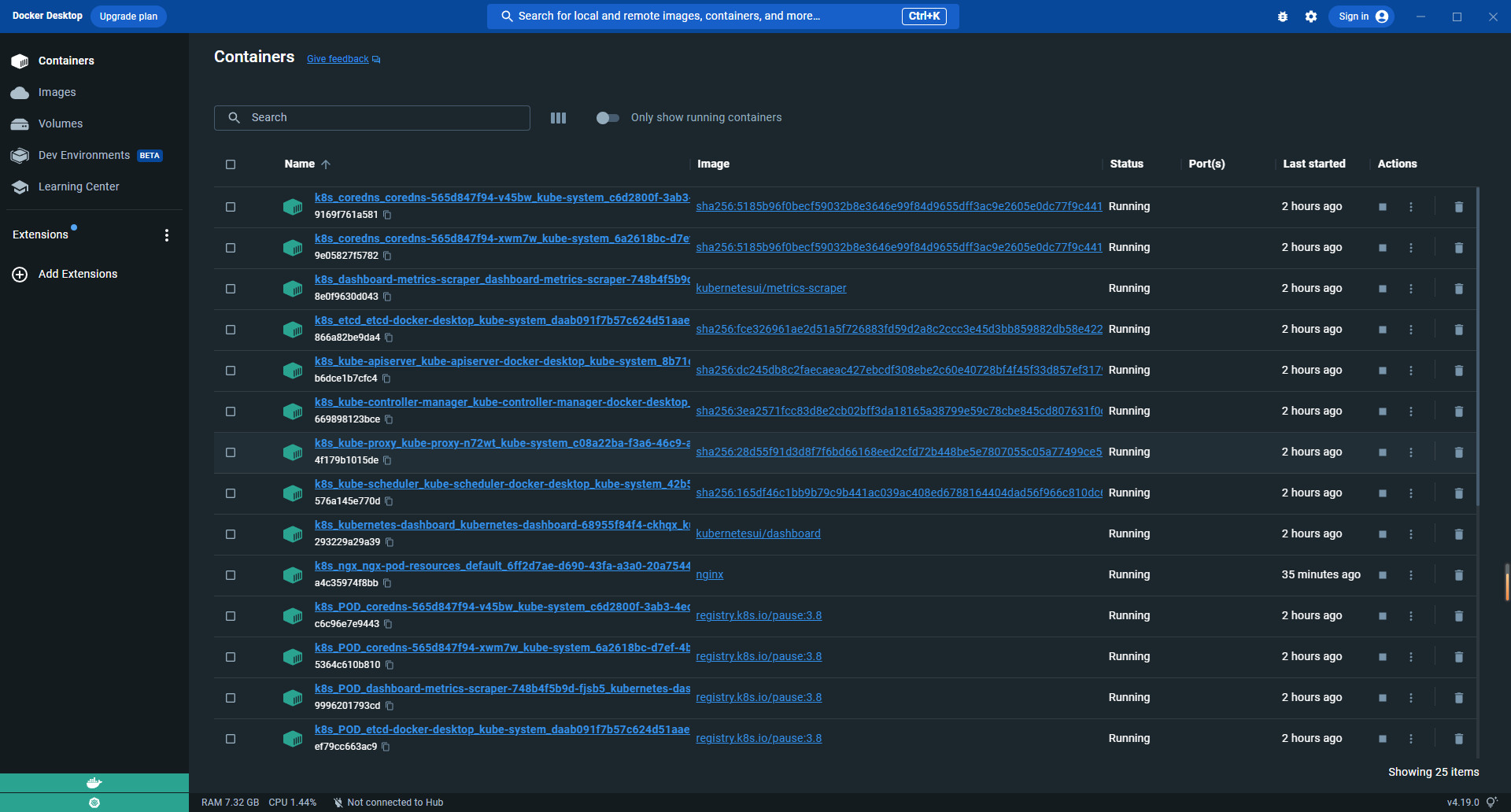Open notifications icon next to v4.19.0

coord(1491,803)
